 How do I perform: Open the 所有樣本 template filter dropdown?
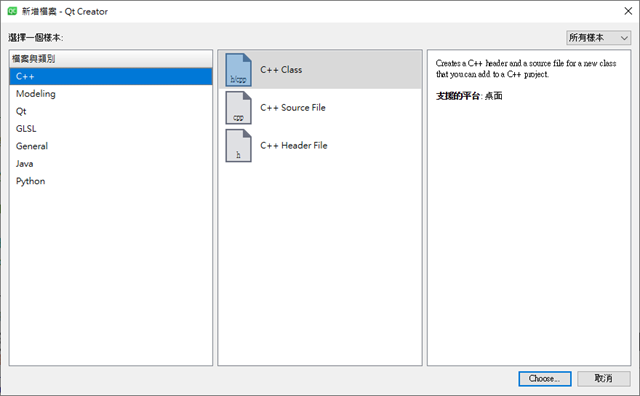click(598, 38)
